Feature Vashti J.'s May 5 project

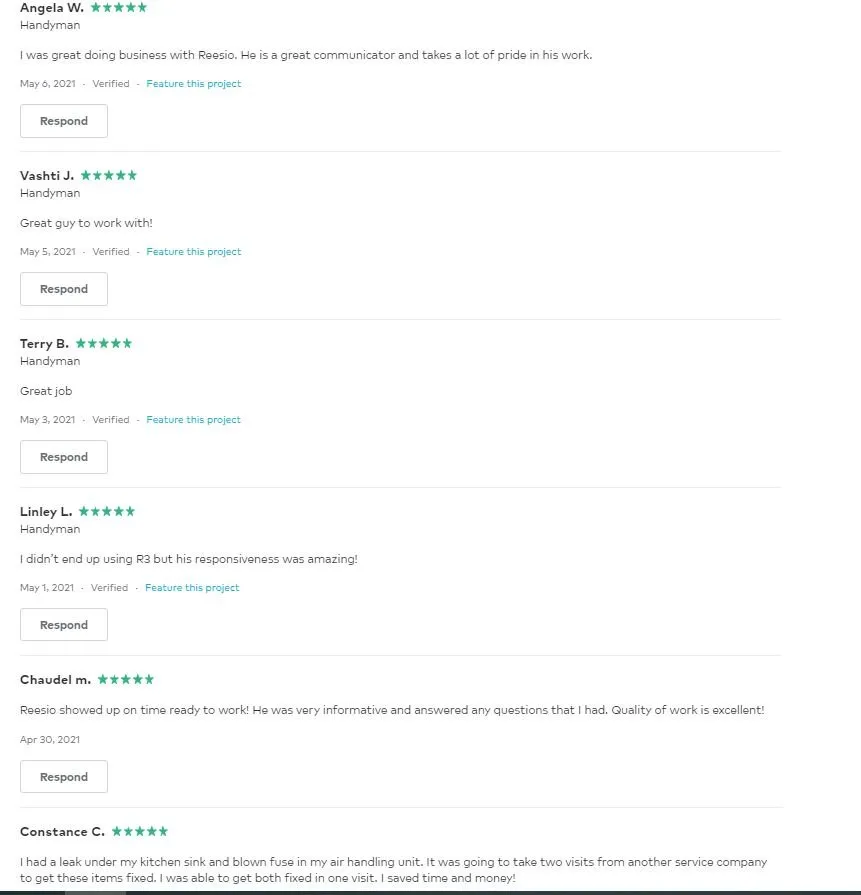pos(194,252)
